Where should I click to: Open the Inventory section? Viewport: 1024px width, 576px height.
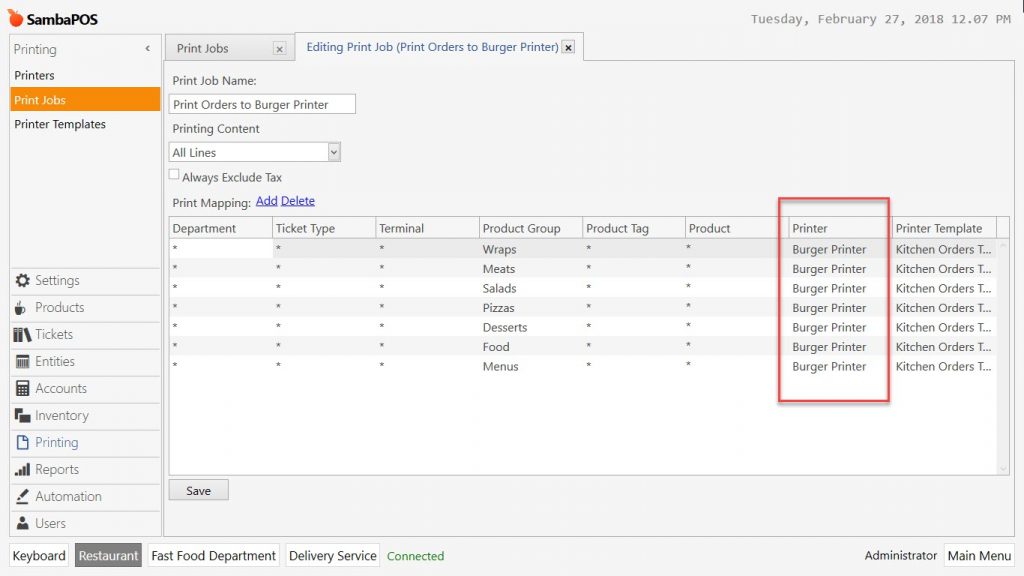click(61, 415)
